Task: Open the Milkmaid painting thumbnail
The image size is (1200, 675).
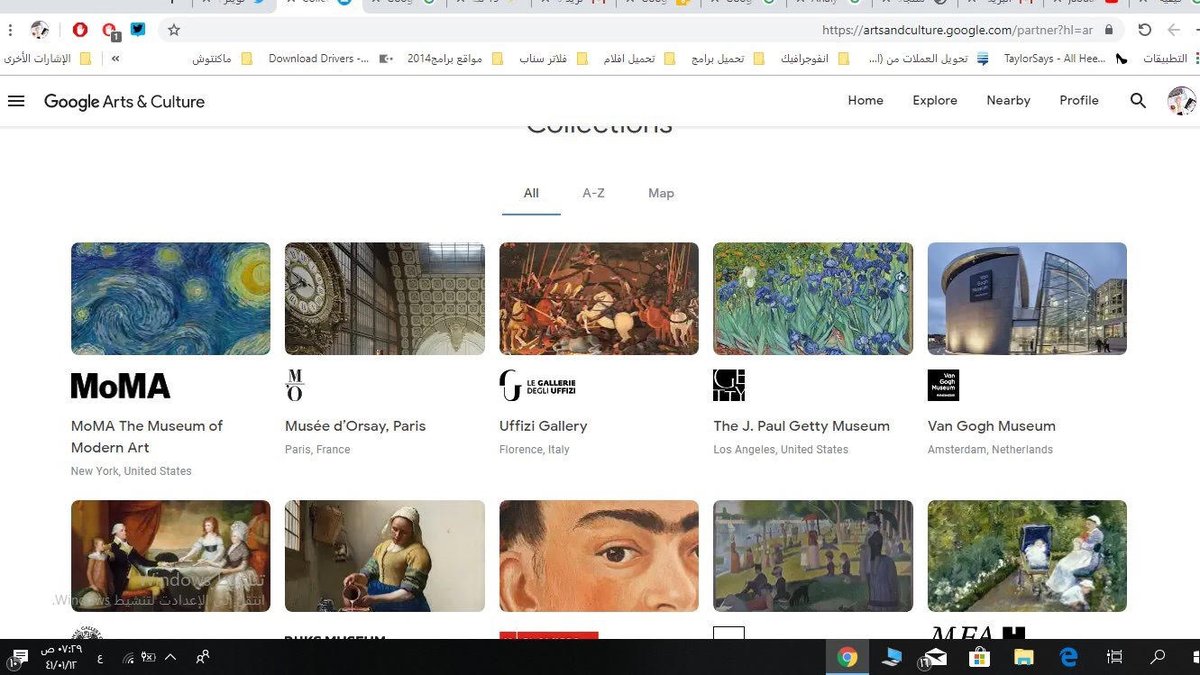Action: click(385, 556)
